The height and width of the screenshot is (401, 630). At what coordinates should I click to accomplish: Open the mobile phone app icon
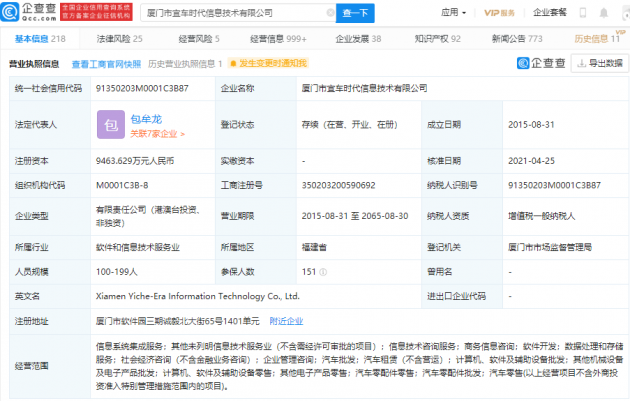pyautogui.click(x=583, y=13)
